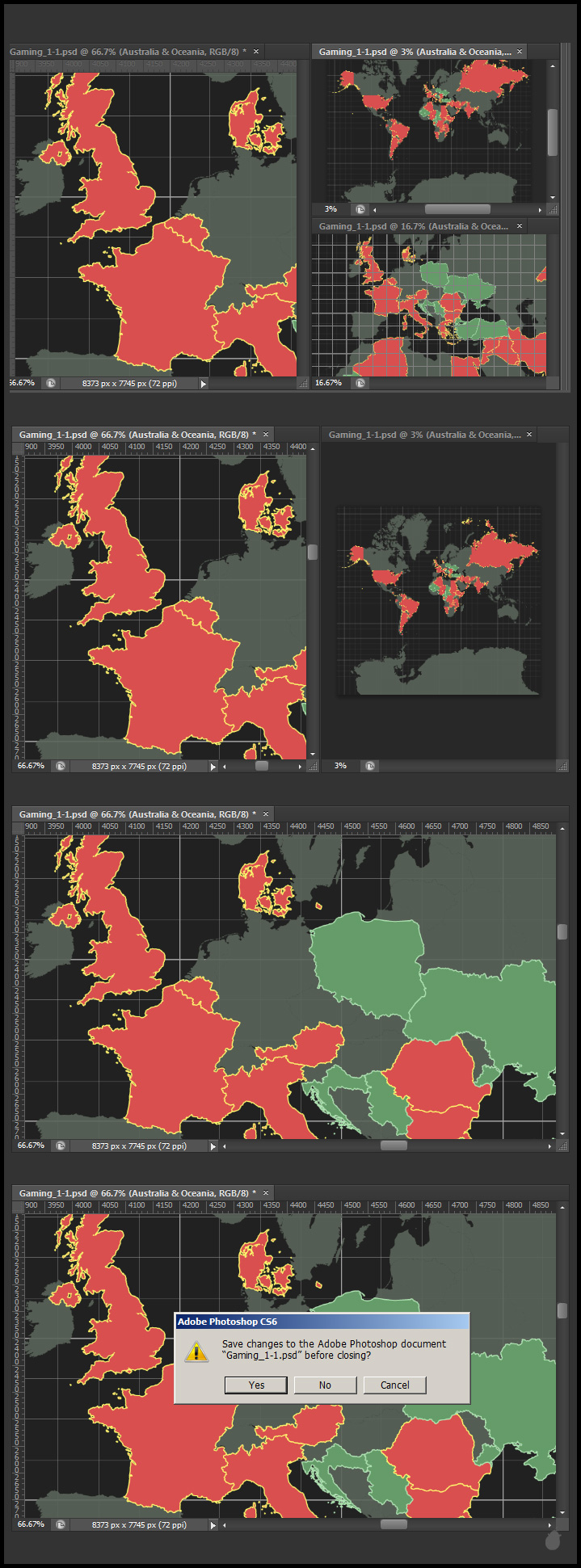The image size is (581, 1568).
Task: Click horizontal scrollbar thumb in topmost 3% window
Action: click(x=457, y=209)
